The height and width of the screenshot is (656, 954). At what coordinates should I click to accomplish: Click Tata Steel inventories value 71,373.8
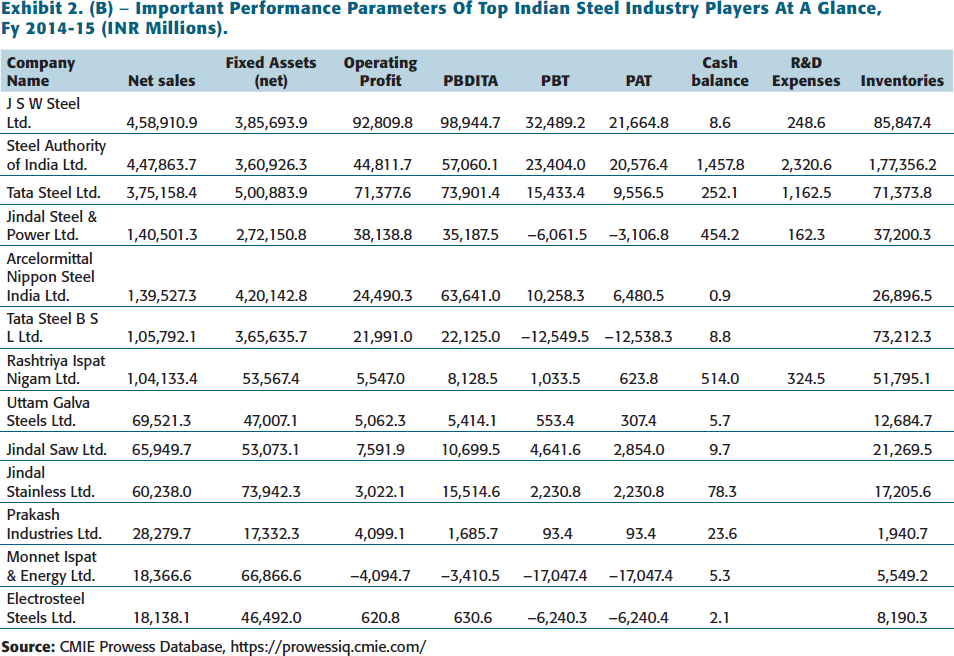coord(902,193)
